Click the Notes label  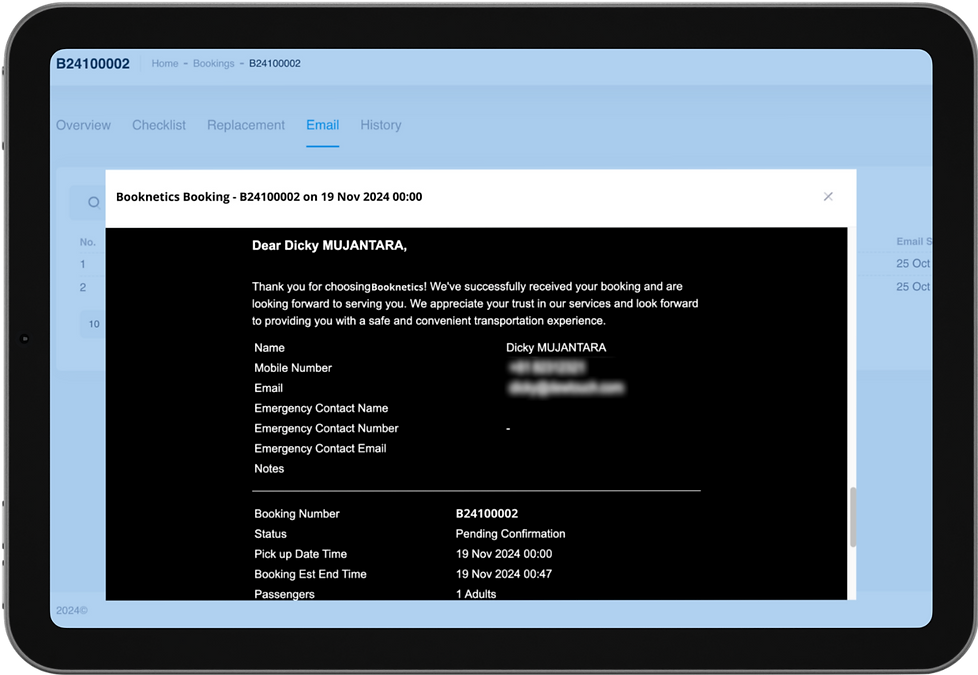[x=269, y=469]
